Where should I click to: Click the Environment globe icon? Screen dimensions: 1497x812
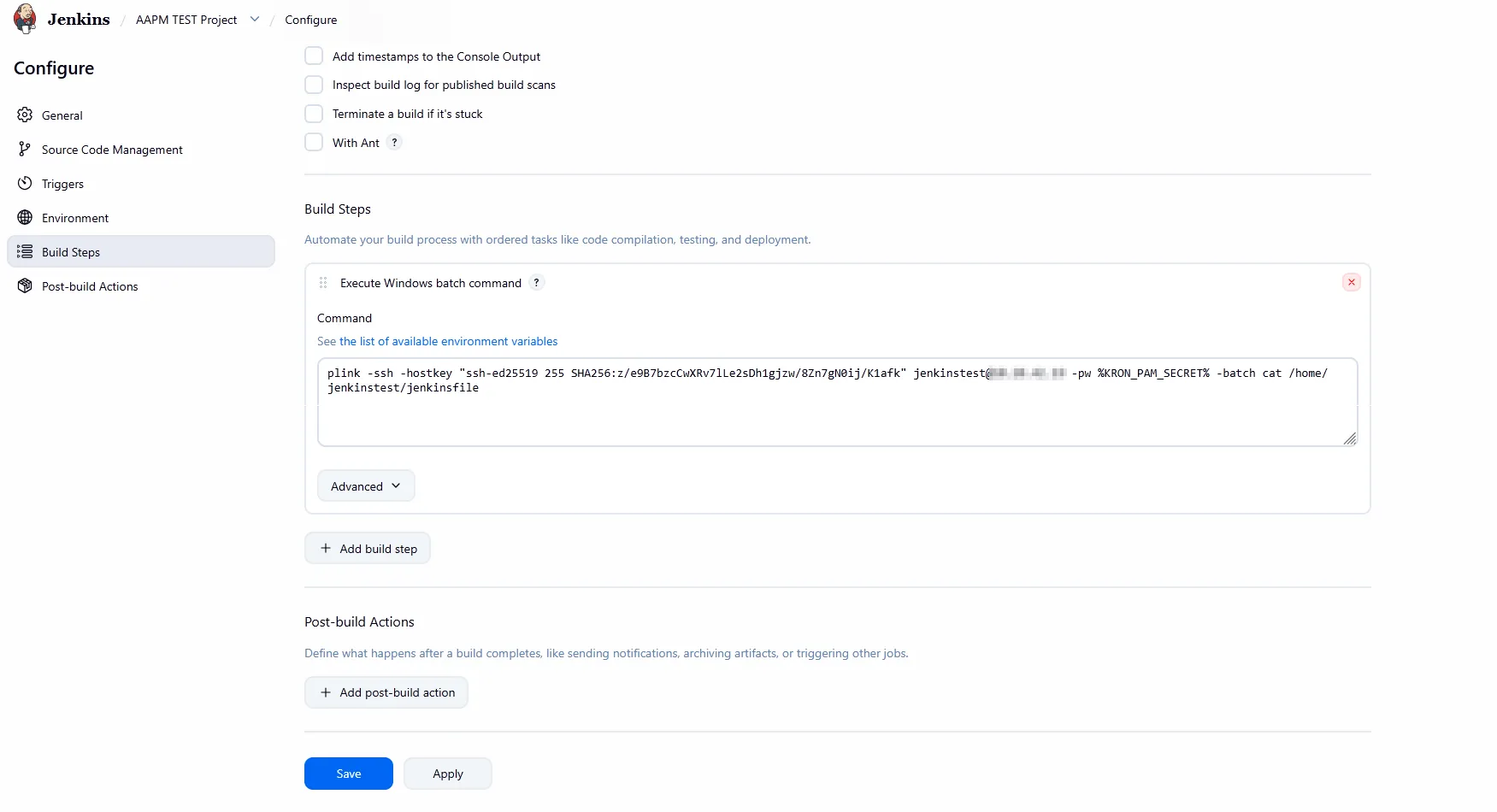(x=25, y=217)
